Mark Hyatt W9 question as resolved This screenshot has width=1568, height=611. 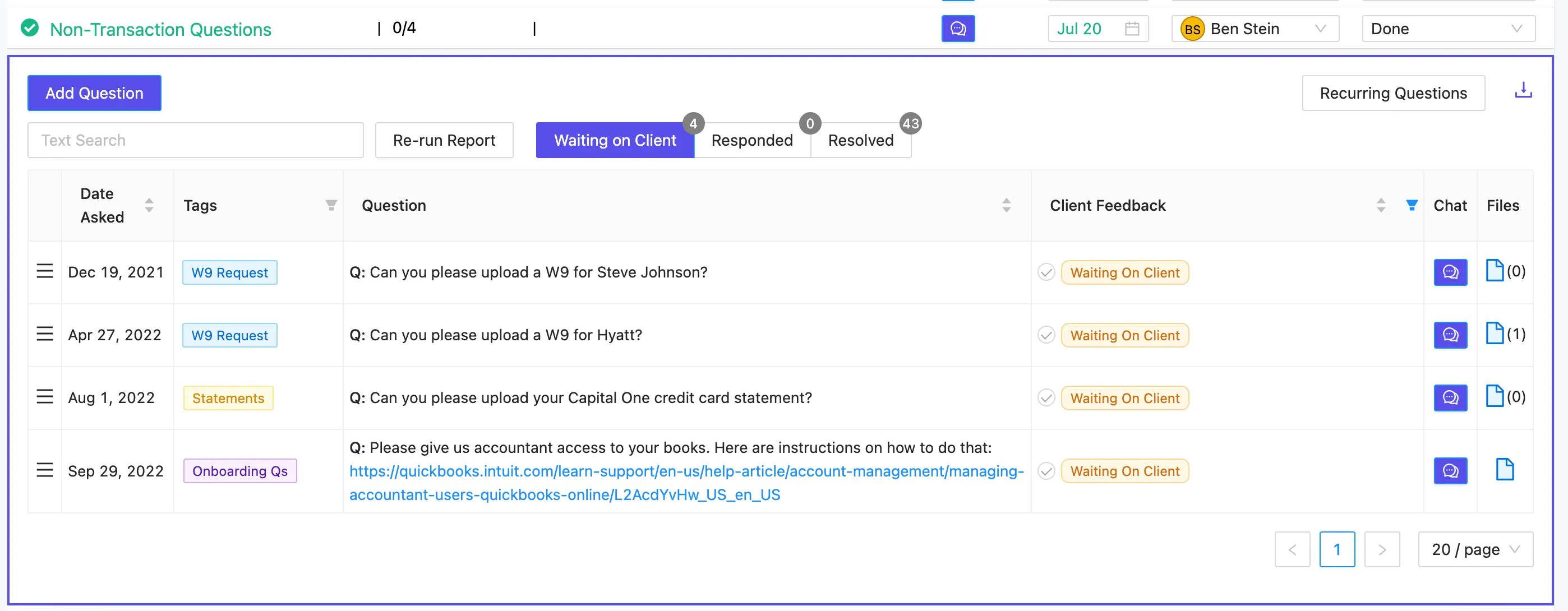pyautogui.click(x=1045, y=335)
